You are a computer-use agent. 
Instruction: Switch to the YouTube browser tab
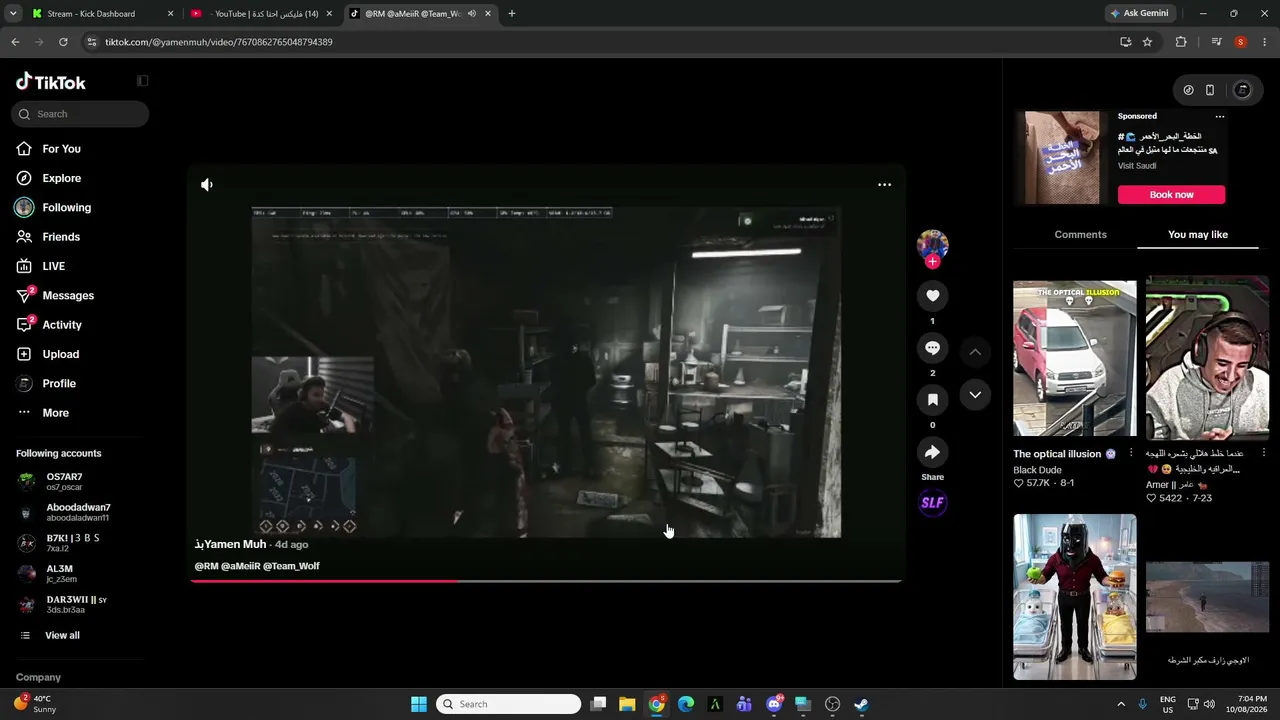pos(262,14)
